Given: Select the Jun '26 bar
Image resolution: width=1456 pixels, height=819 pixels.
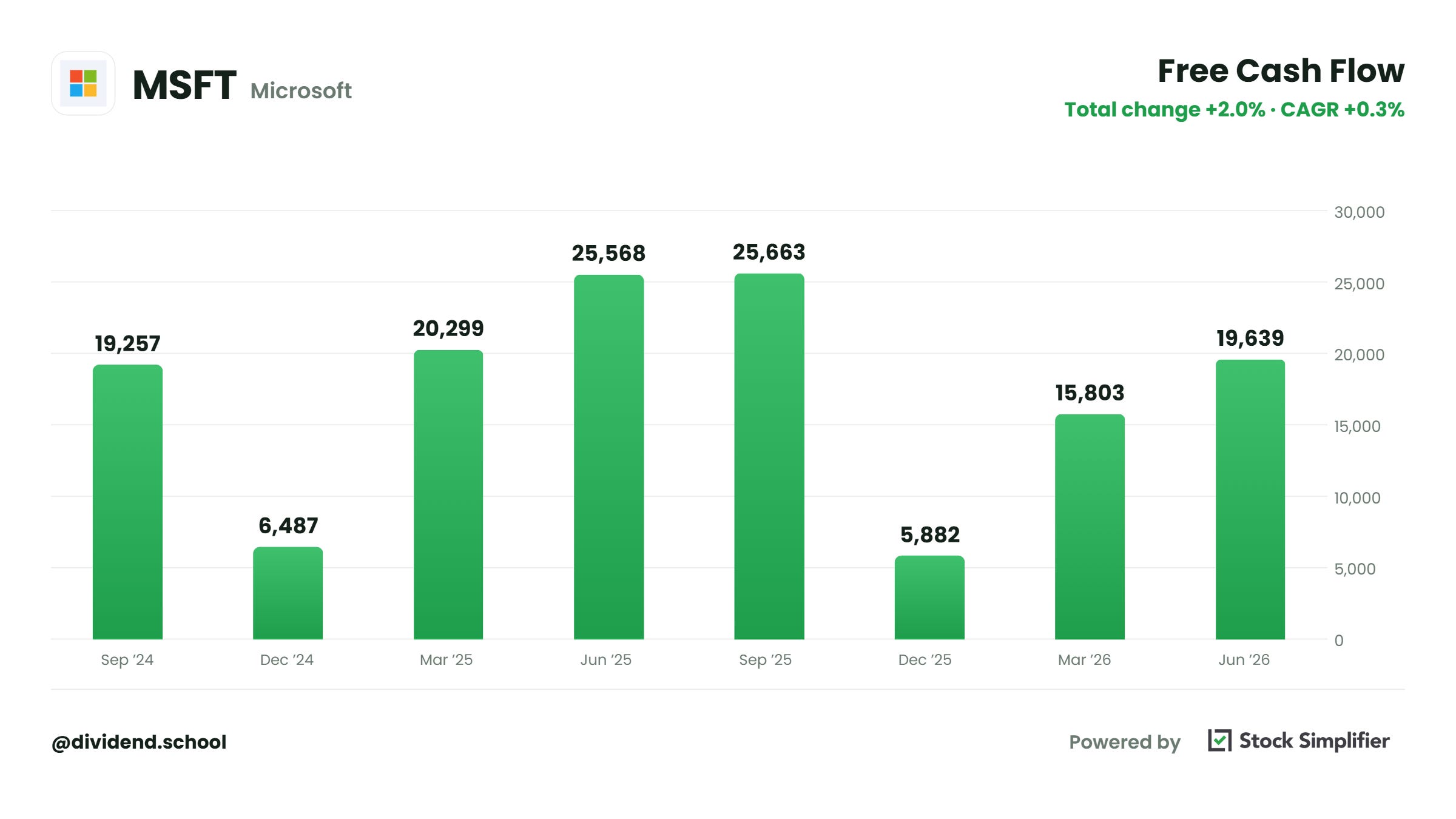Looking at the screenshot, I should pos(1250,499).
